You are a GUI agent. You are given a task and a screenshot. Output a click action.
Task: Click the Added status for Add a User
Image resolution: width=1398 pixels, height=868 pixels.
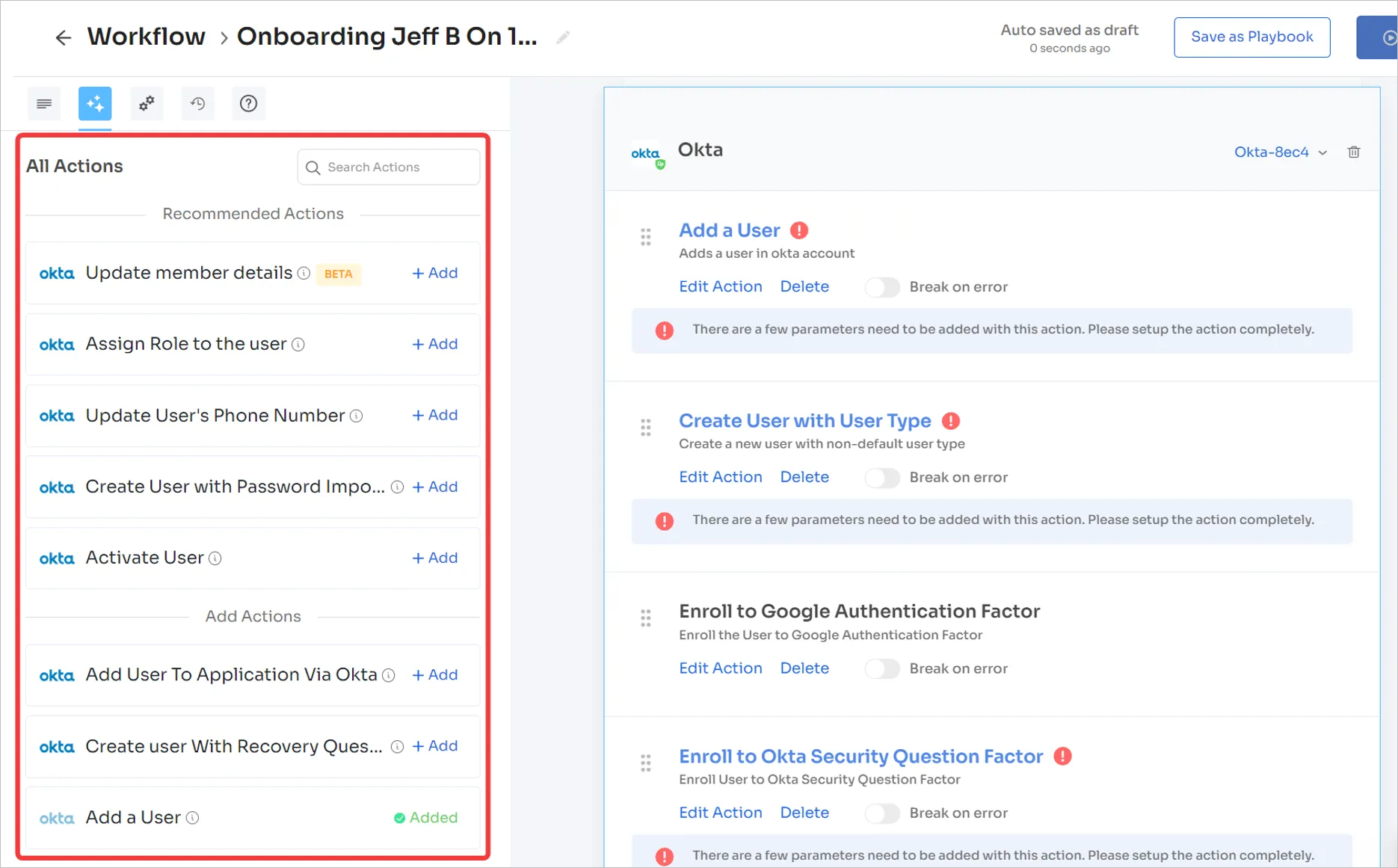425,817
